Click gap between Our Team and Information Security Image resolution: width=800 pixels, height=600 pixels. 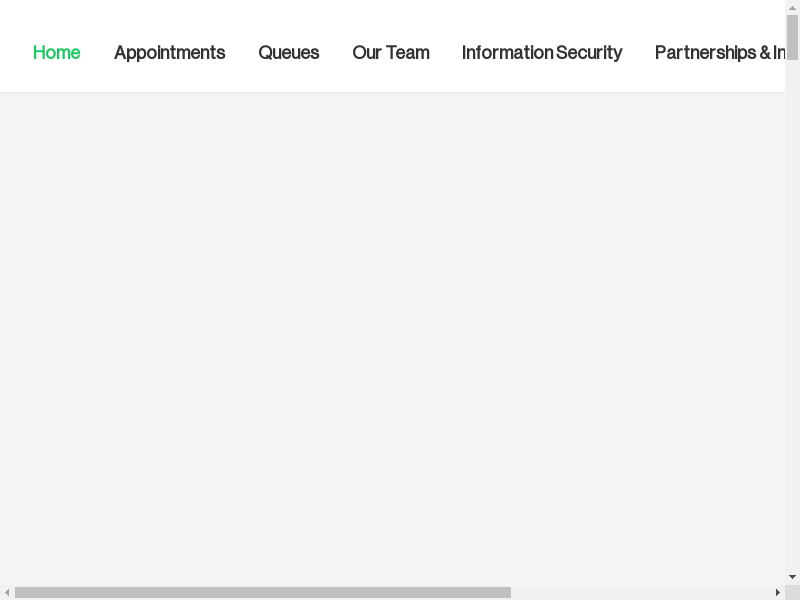click(446, 53)
